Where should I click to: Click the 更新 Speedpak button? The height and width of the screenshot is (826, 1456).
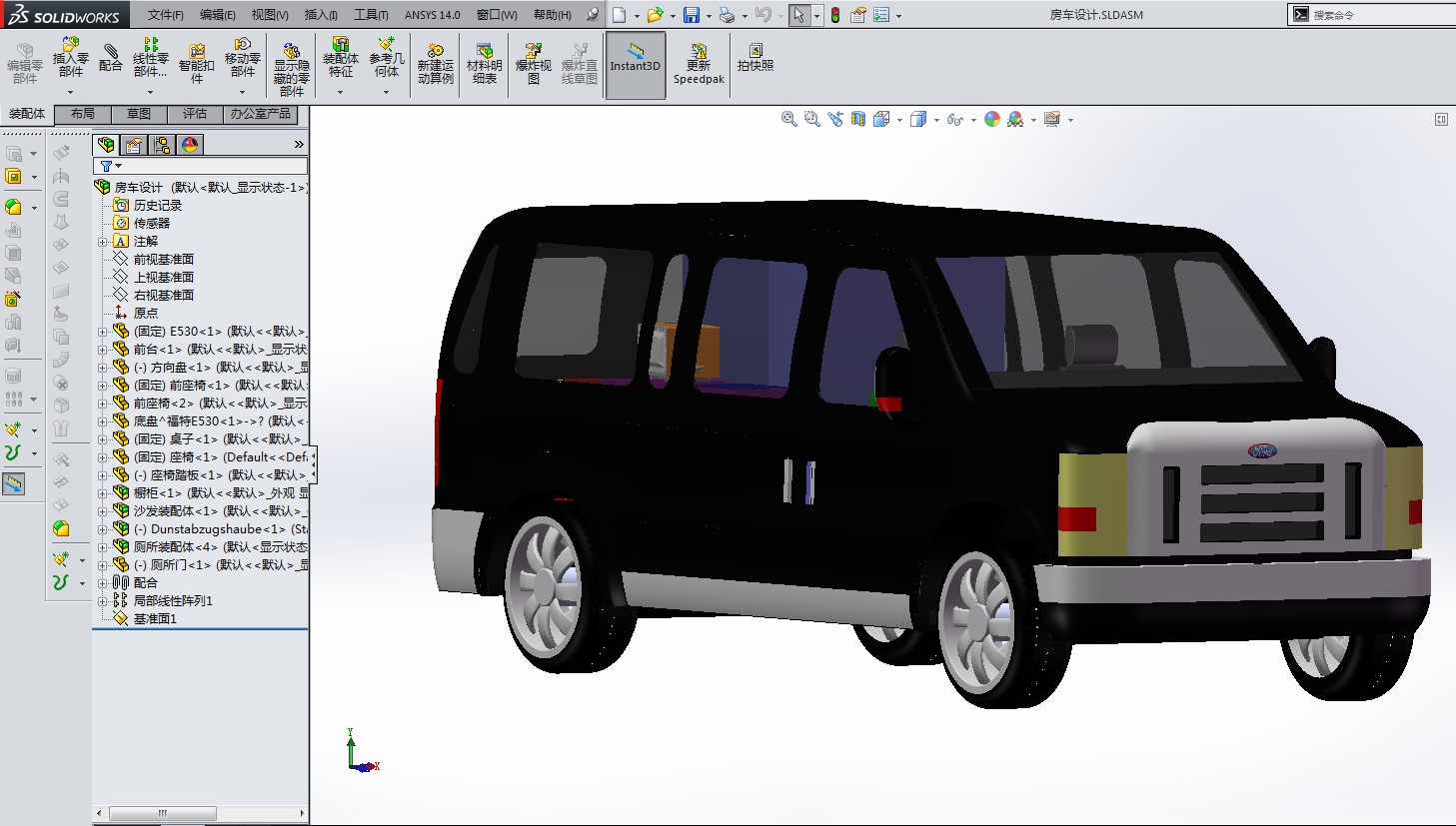699,63
